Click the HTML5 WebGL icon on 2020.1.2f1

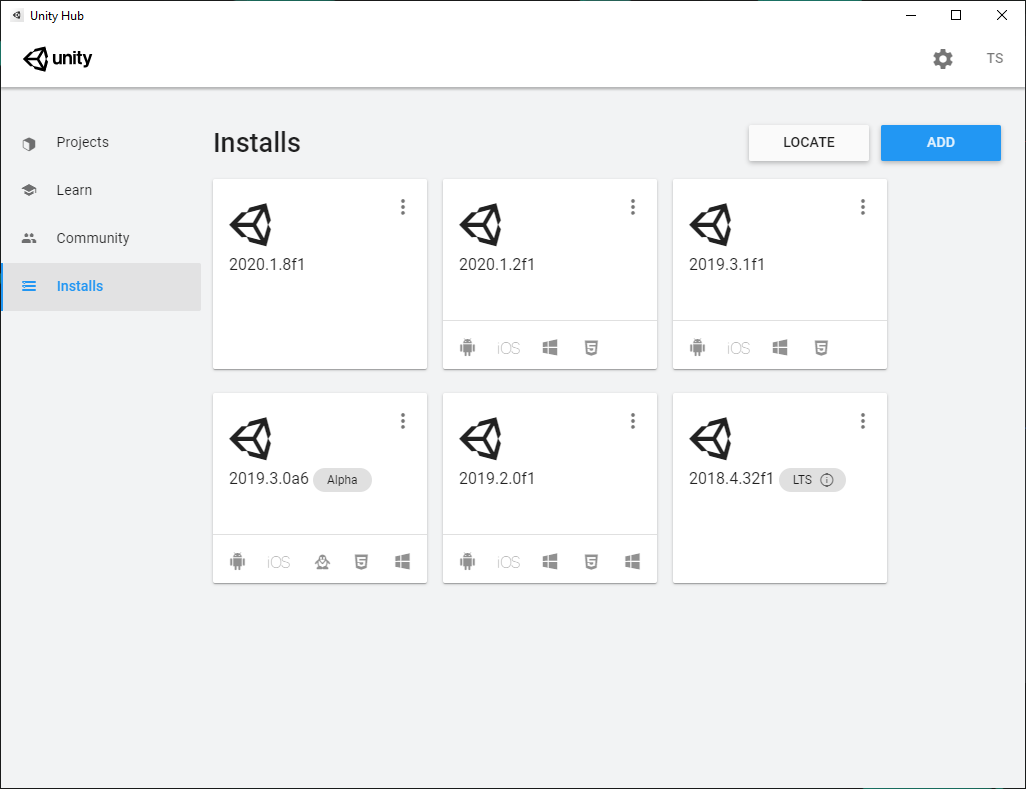[591, 348]
